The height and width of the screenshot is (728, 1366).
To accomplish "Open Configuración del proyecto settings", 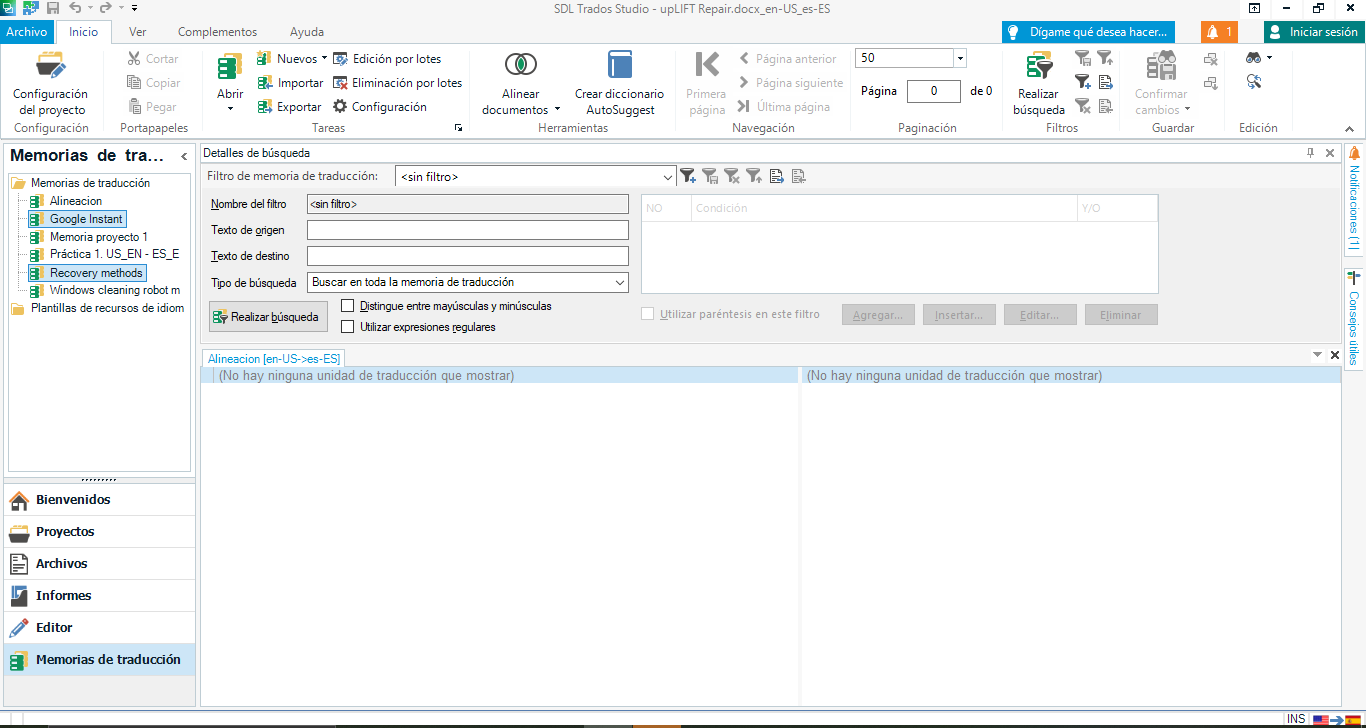I will tap(50, 67).
